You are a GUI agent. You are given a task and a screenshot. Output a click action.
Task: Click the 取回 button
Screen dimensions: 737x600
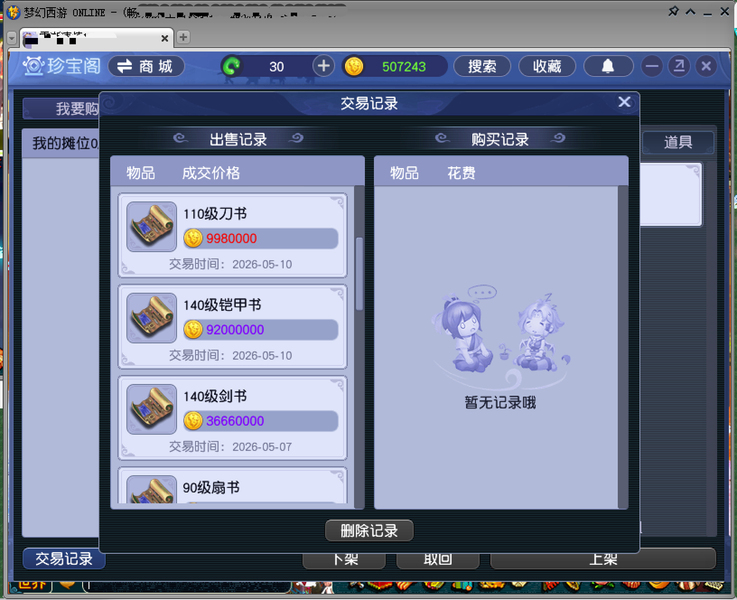point(438,559)
